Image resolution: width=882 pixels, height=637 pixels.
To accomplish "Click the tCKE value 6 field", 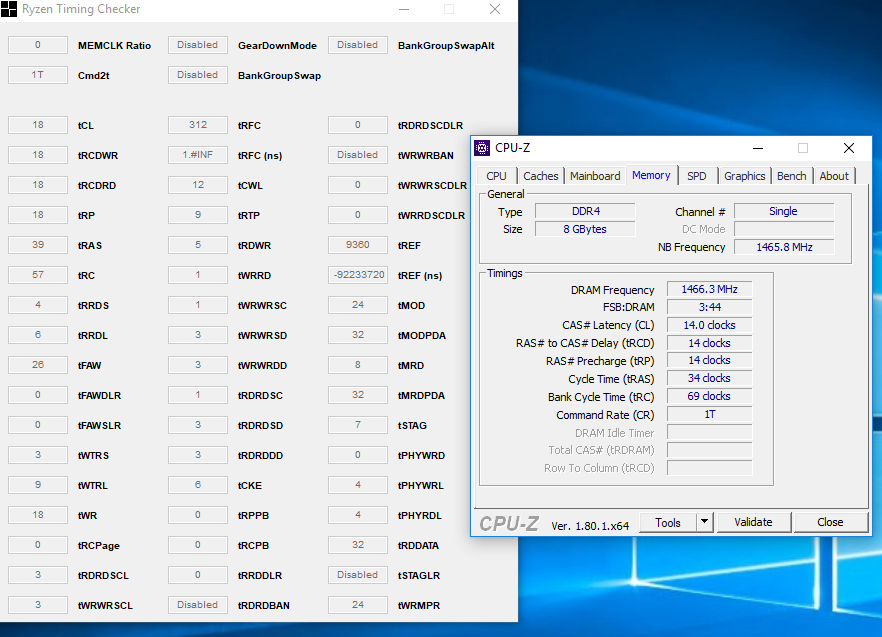I will pyautogui.click(x=197, y=485).
